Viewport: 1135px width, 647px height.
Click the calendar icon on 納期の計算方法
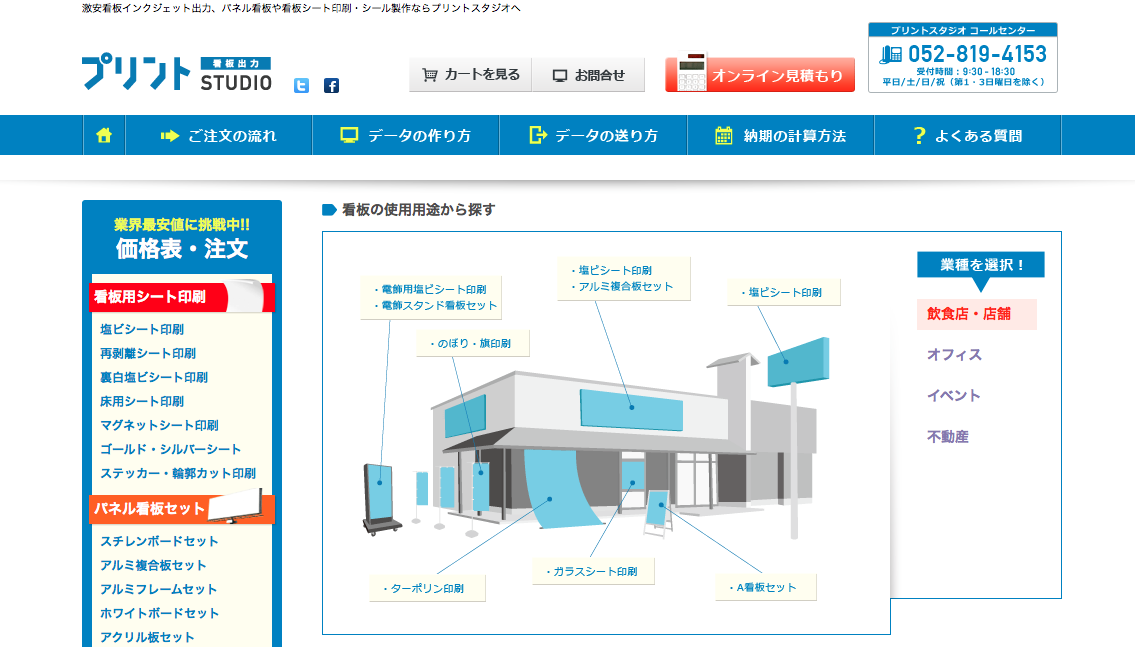[724, 135]
